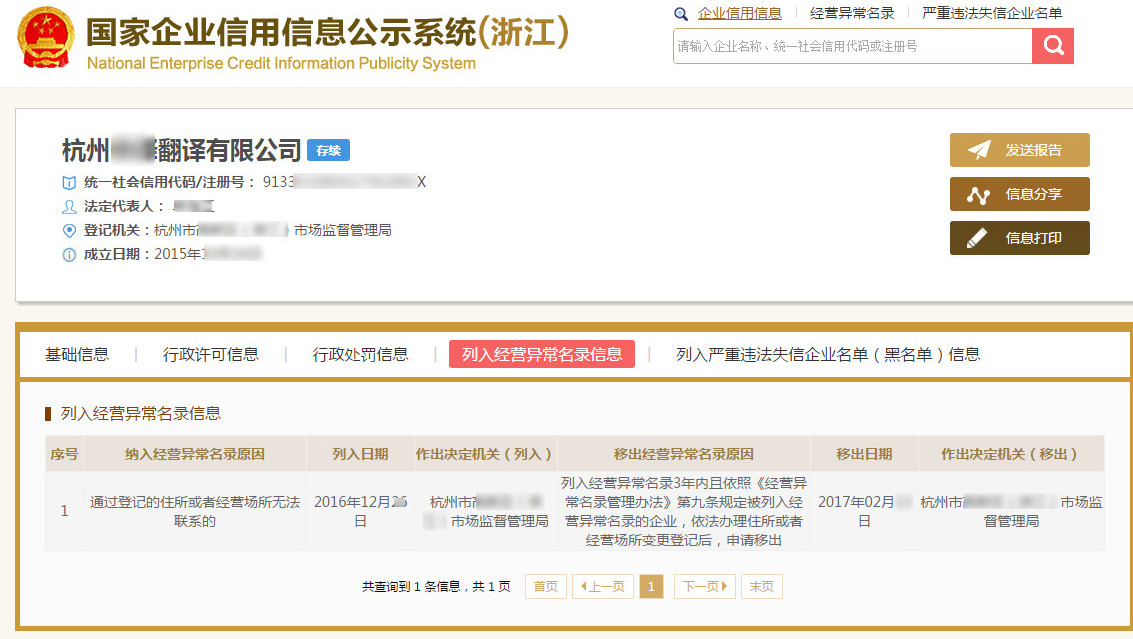Viewport: 1133px width, 639px height.
Task: Select 经营异常名录 search category
Action: [852, 13]
